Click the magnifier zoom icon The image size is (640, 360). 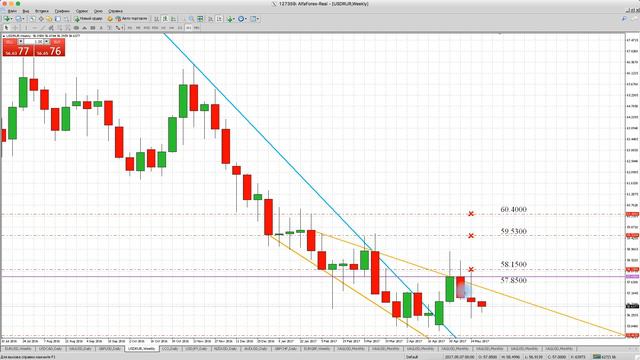pos(191,19)
